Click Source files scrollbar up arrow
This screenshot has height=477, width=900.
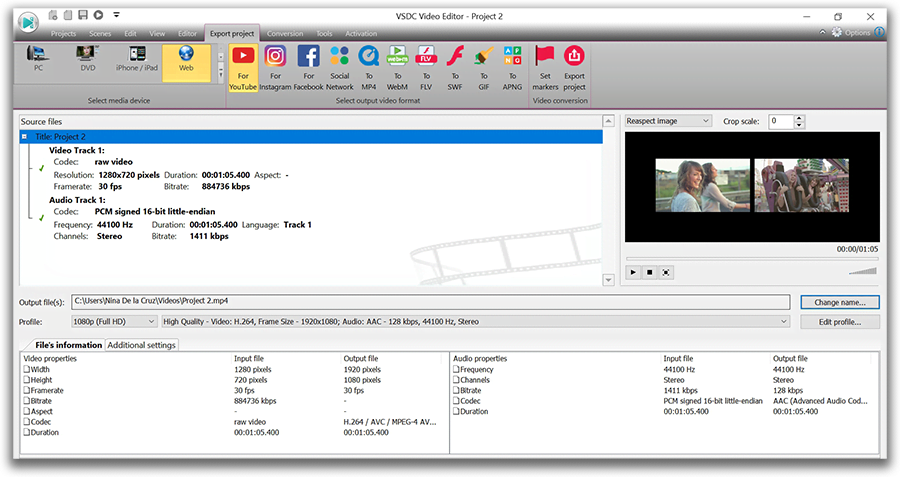click(x=608, y=121)
